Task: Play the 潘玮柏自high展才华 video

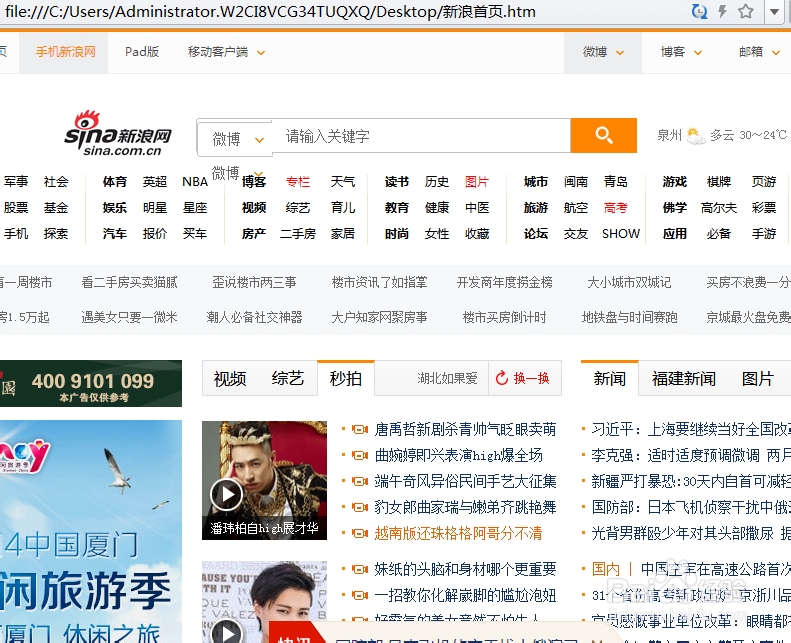Action: coord(227,494)
